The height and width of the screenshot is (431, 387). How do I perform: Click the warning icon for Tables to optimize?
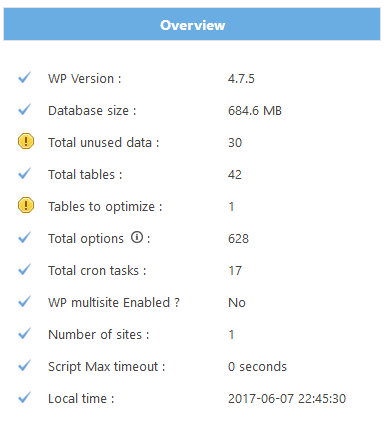(x=26, y=205)
